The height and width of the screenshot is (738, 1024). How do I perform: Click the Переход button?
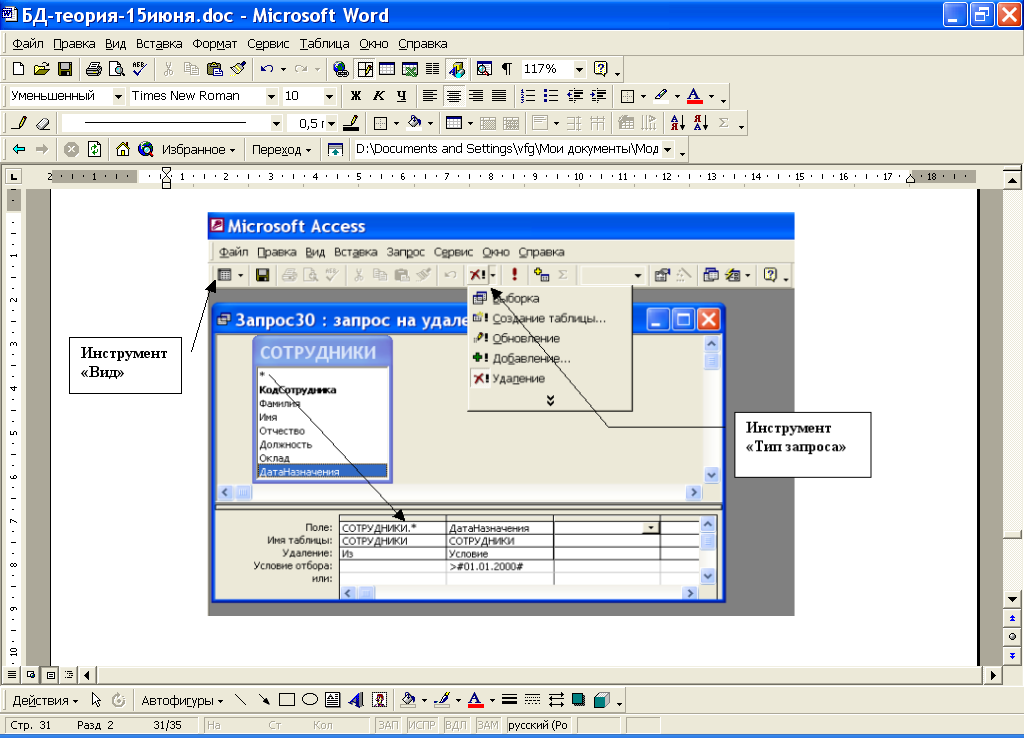(x=281, y=150)
